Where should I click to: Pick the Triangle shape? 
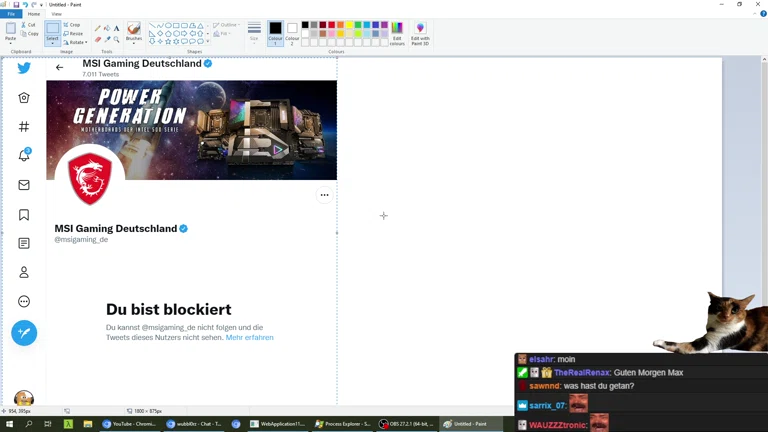[200, 25]
